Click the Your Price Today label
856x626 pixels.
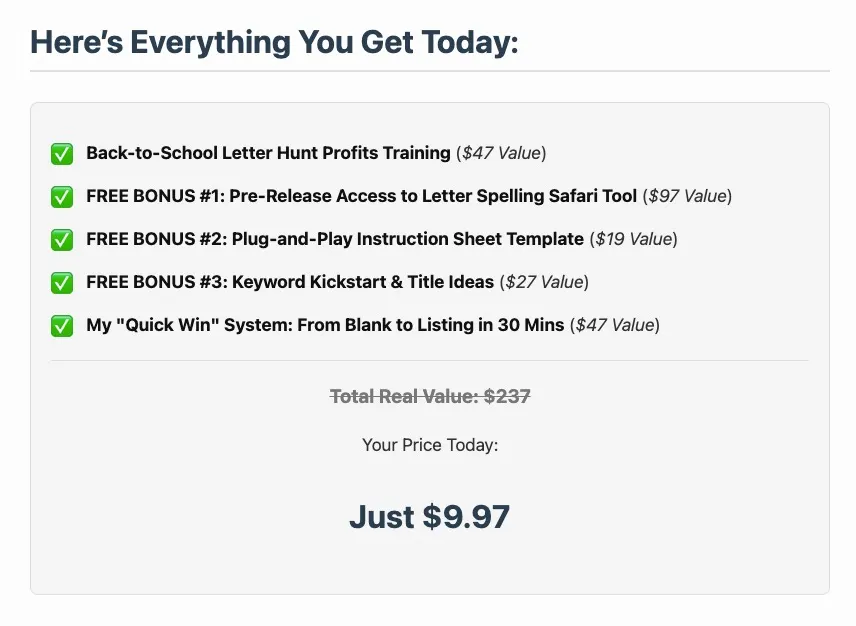click(430, 445)
